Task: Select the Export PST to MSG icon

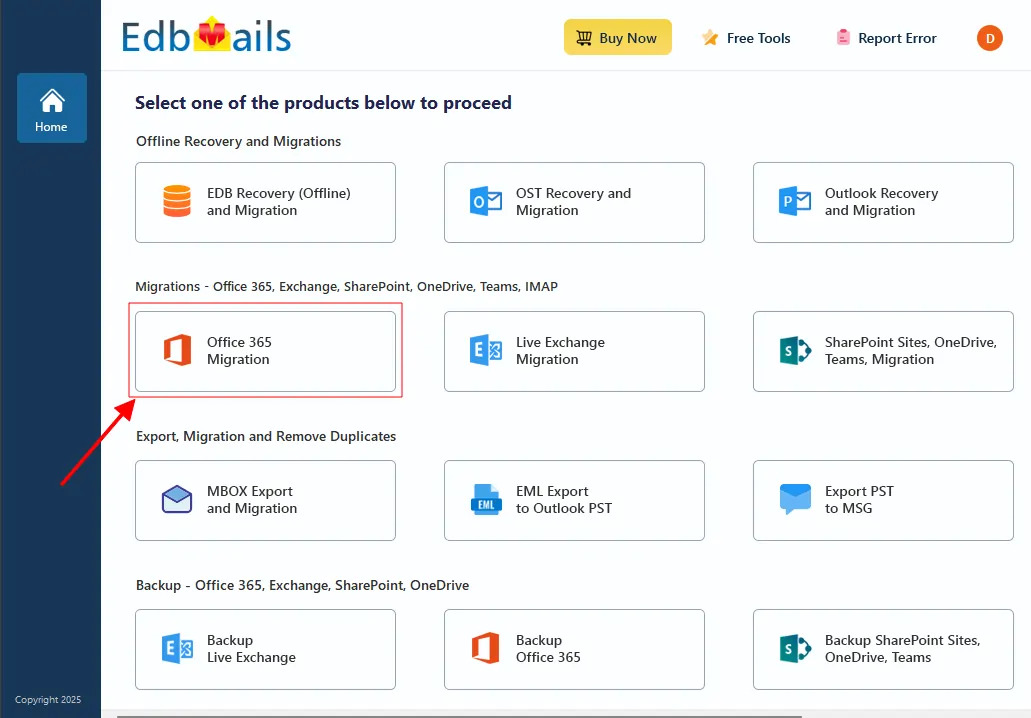Action: [x=794, y=500]
